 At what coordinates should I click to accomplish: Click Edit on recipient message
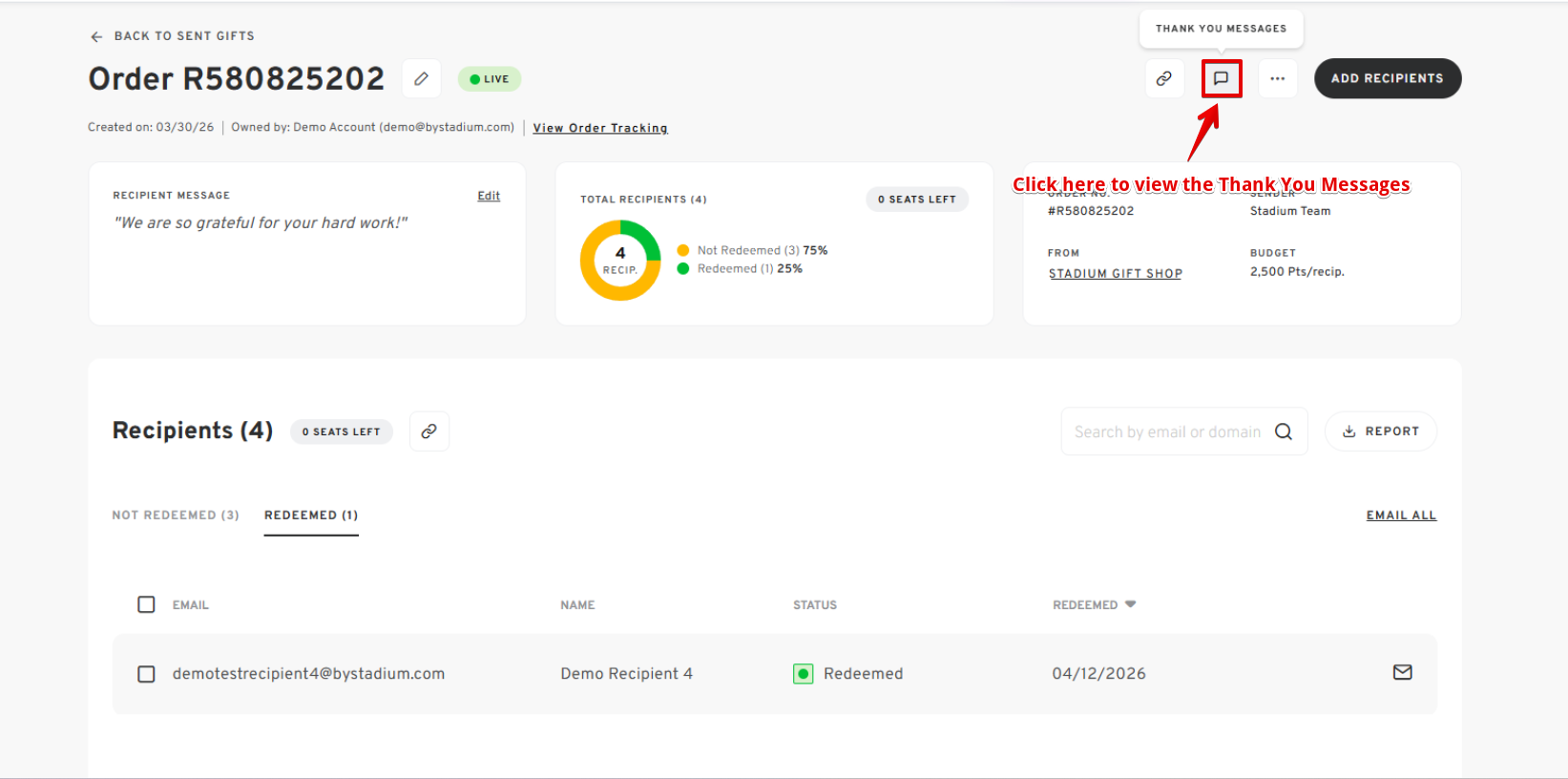point(489,196)
